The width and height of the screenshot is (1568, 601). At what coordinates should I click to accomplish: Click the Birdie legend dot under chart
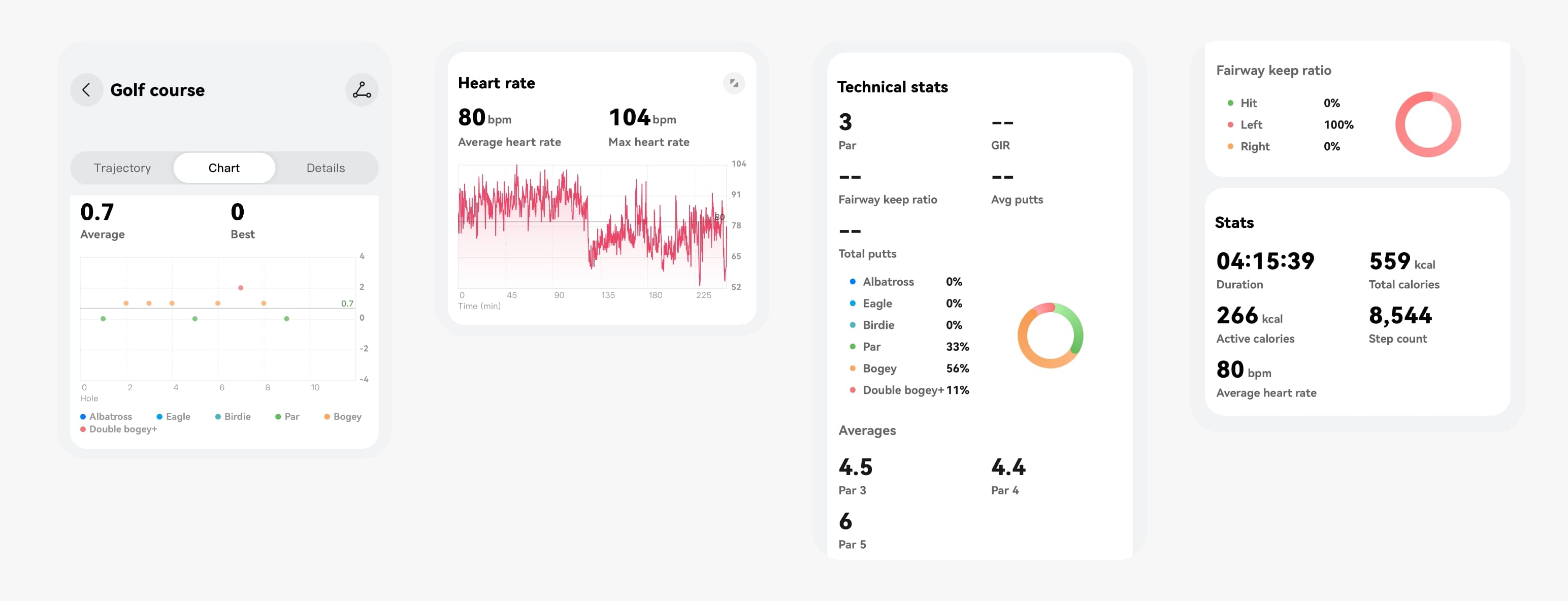(x=218, y=417)
